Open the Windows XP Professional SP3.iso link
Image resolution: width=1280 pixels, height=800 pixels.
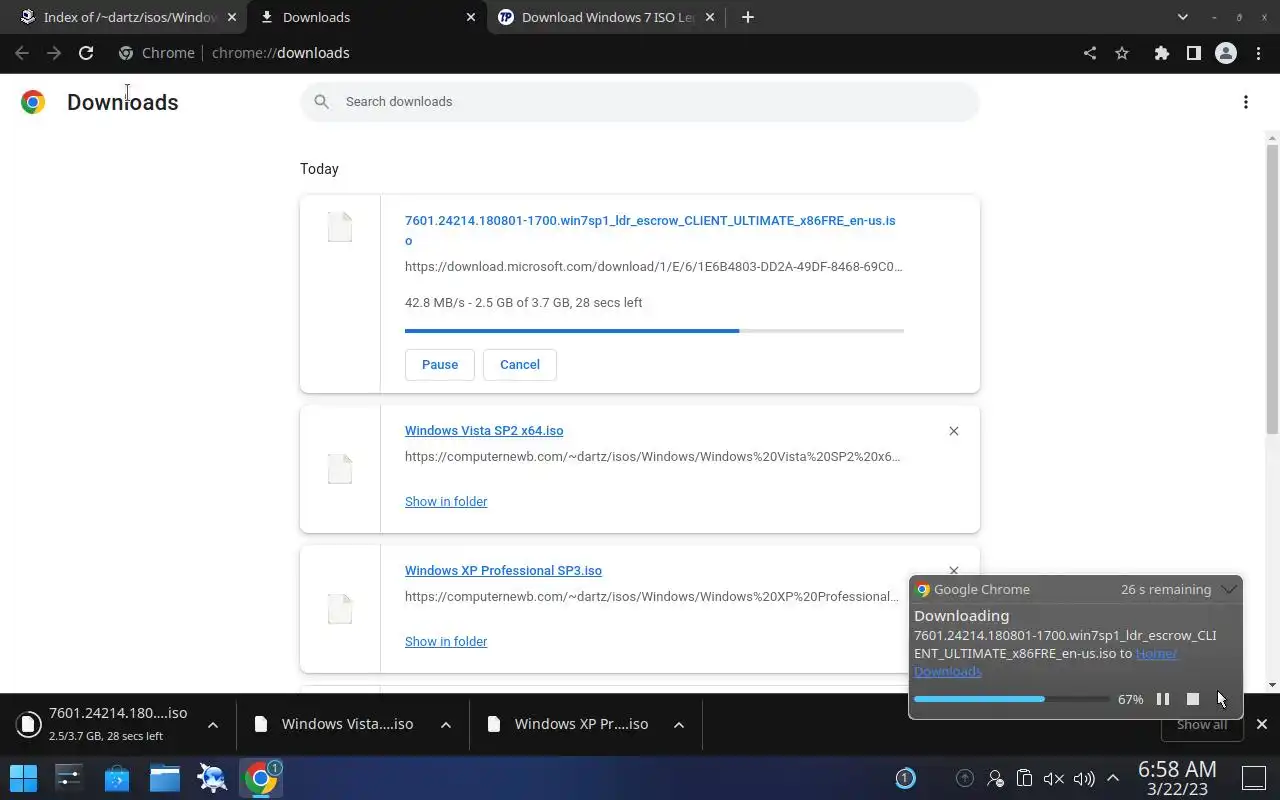503,570
